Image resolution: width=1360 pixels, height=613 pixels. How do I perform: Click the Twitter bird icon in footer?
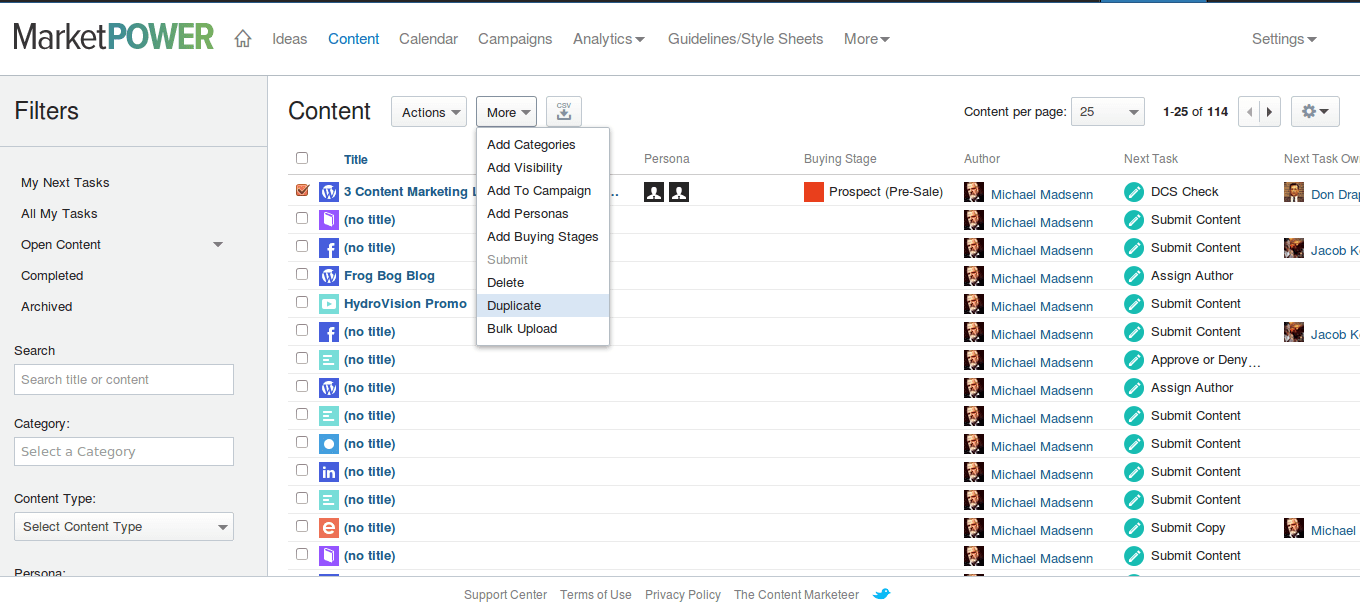881,594
